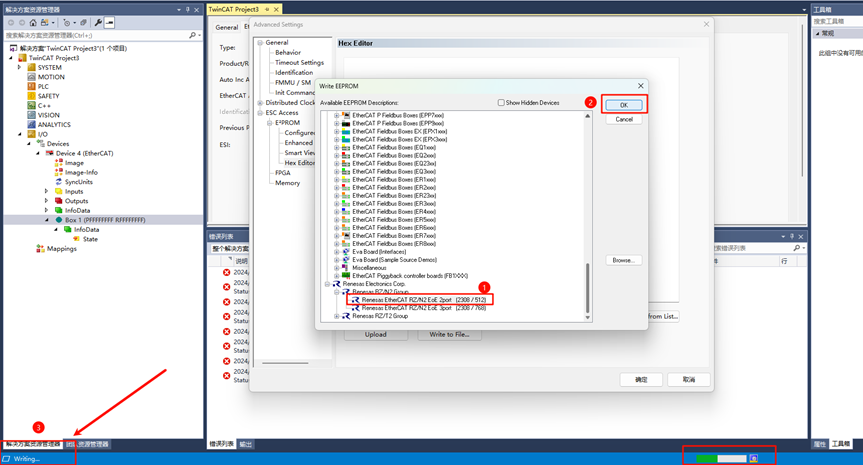Expand the Inputs node under Device 4
Viewport: 863px width, 465px height.
click(47, 191)
